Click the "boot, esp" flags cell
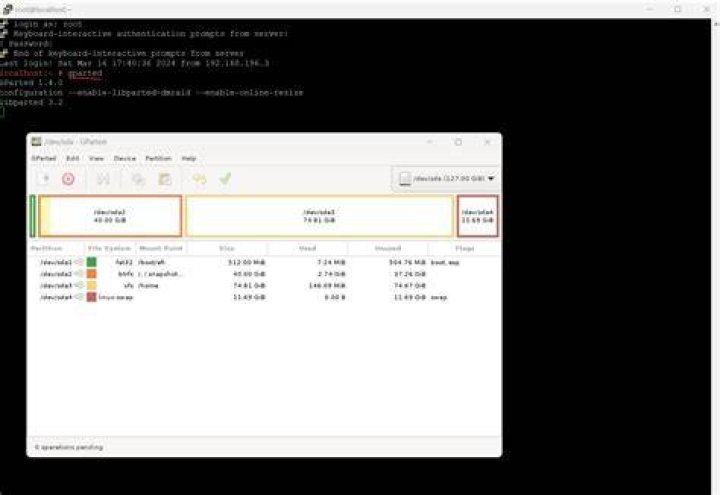 point(445,262)
